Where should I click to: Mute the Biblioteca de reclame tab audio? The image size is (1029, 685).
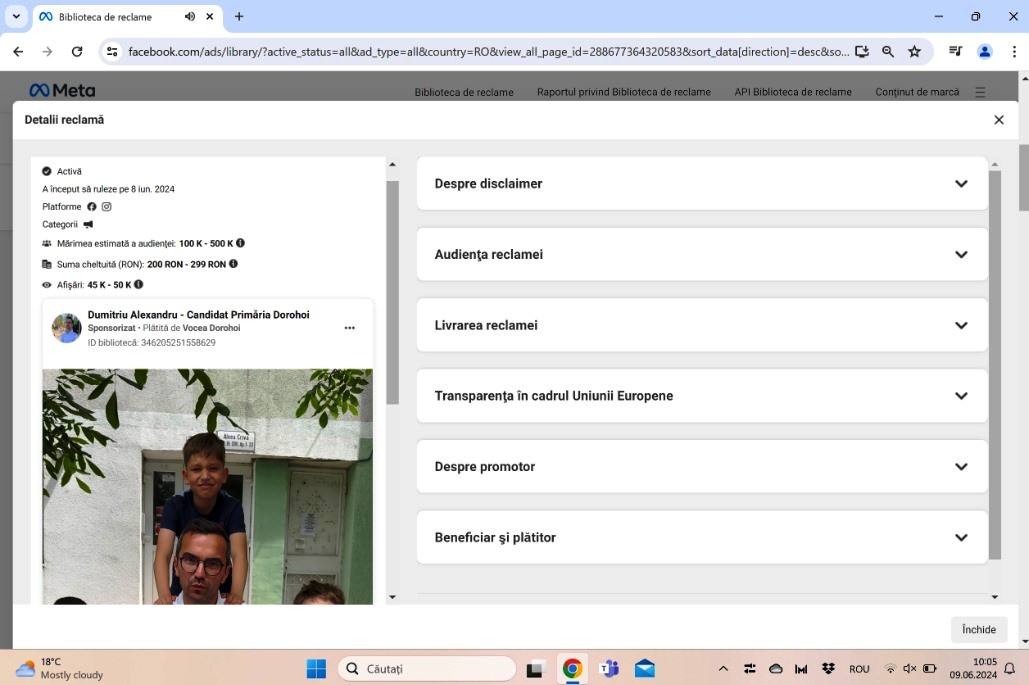(x=190, y=17)
